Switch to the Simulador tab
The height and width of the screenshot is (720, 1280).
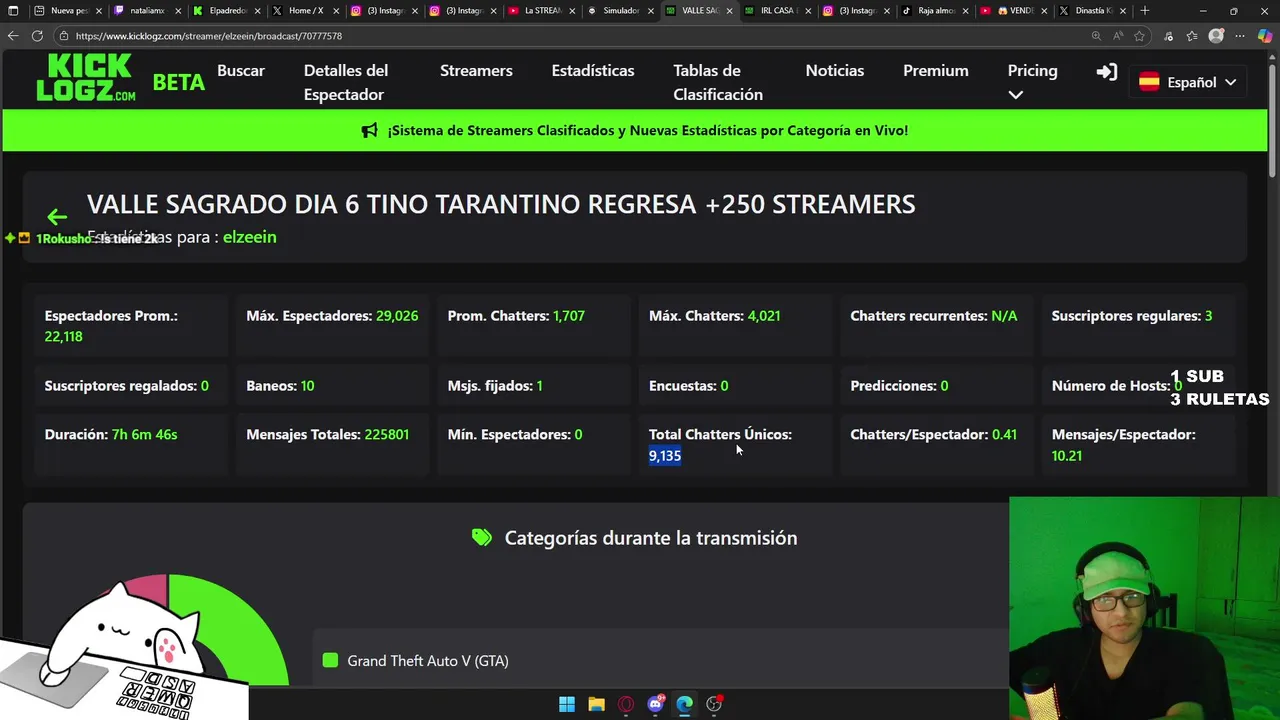(x=620, y=10)
